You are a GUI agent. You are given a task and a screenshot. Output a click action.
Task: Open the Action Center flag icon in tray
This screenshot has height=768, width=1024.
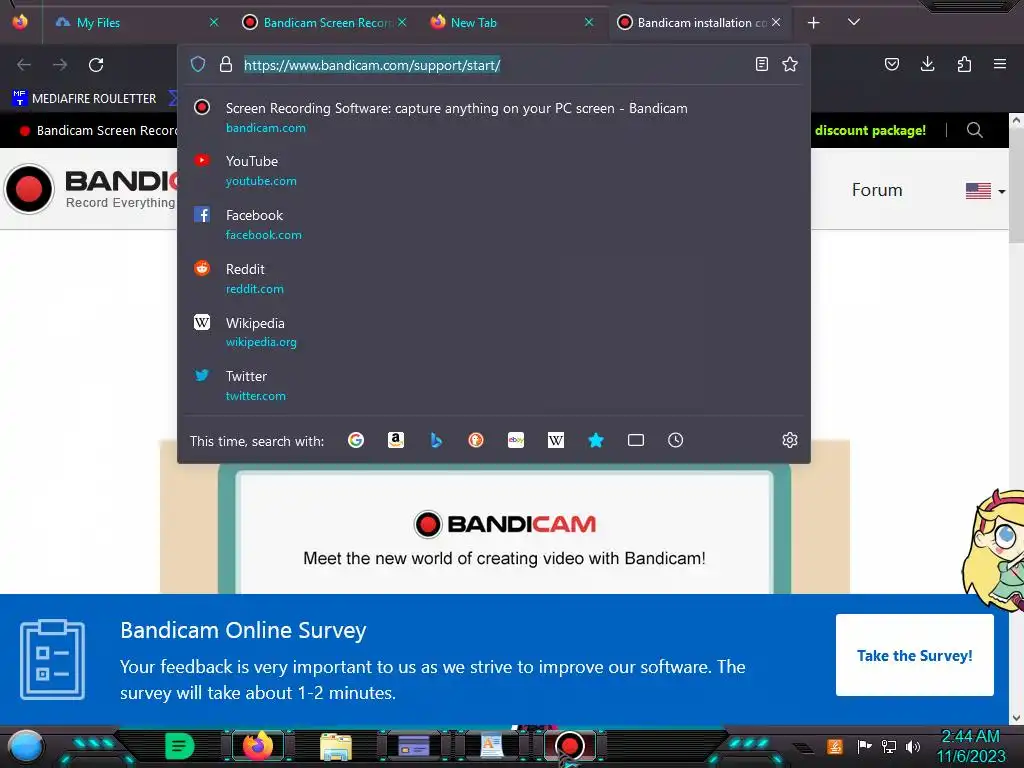[864, 746]
